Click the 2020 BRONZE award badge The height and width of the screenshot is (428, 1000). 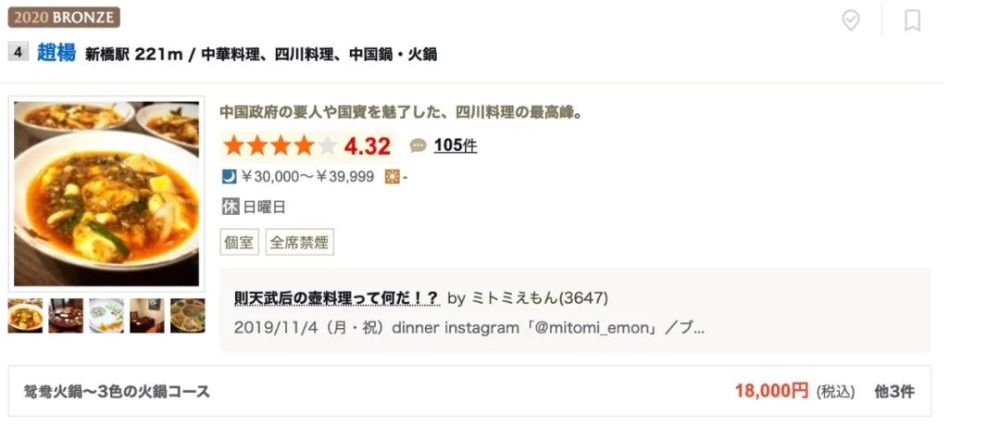[64, 17]
